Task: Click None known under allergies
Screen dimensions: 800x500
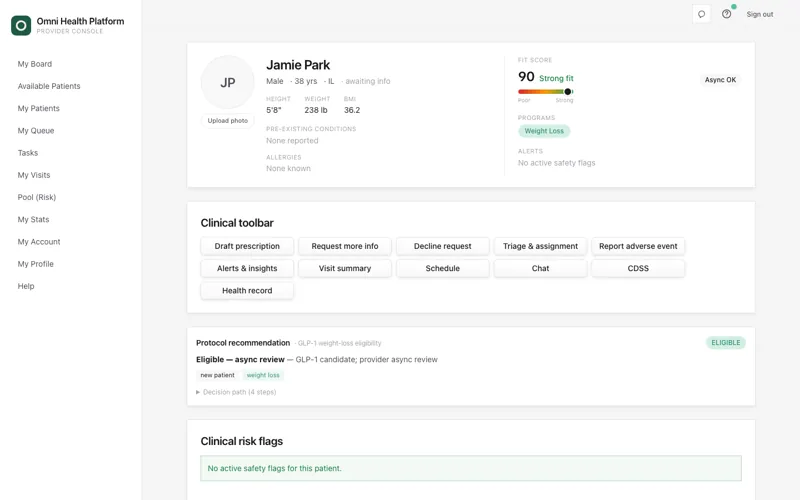Action: [288, 168]
